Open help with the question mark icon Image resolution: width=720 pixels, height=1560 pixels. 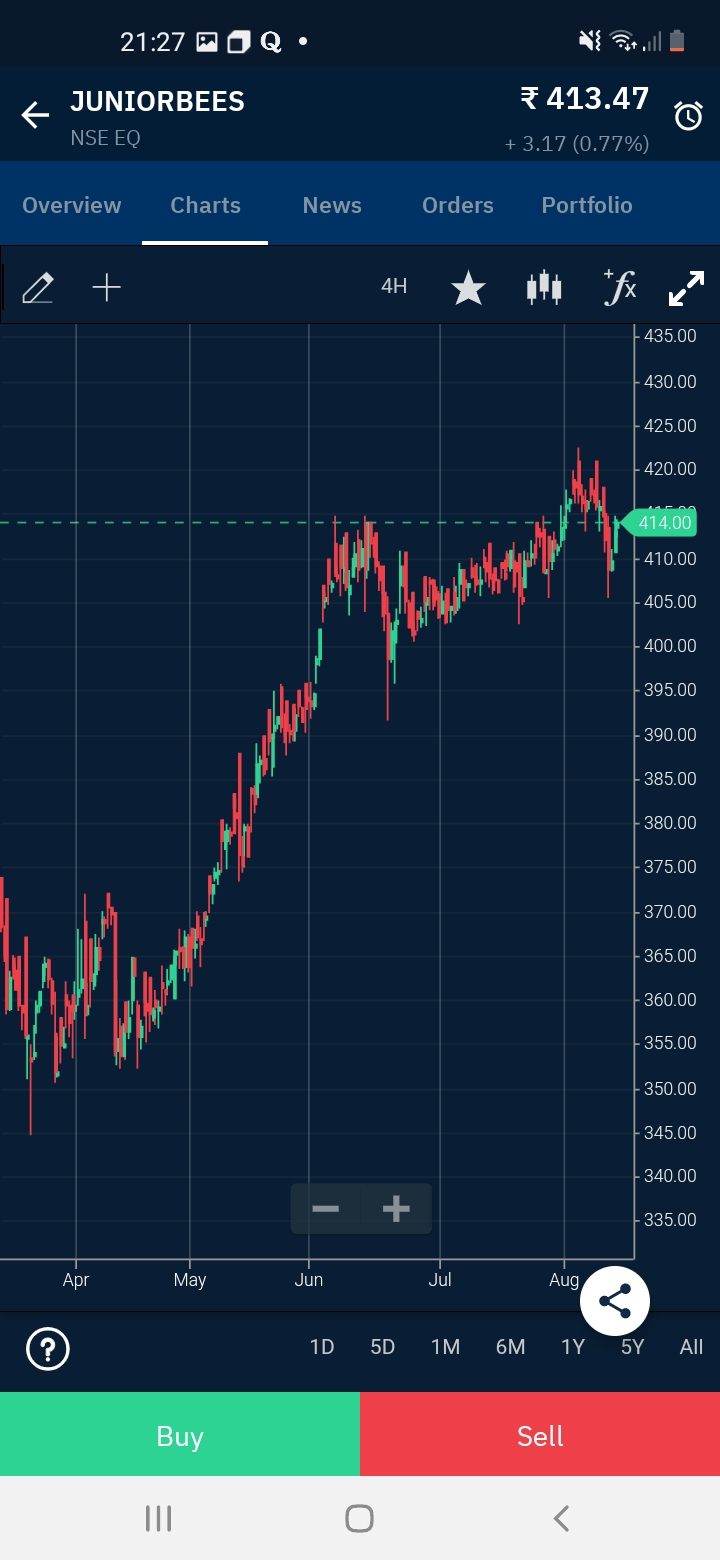(x=47, y=1348)
